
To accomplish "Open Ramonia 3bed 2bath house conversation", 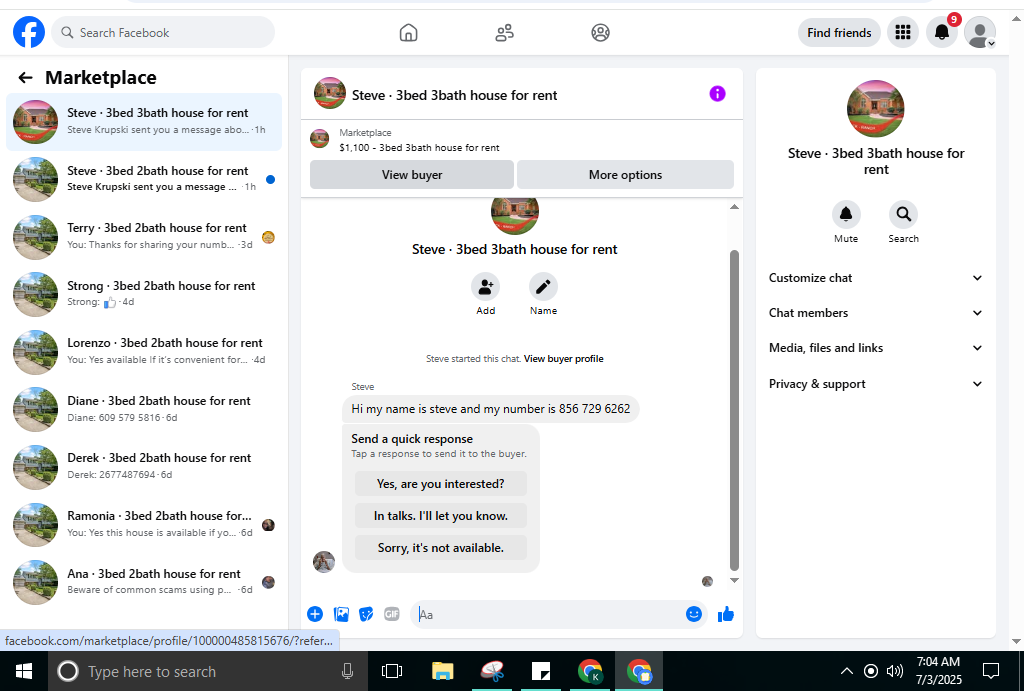I will (144, 524).
